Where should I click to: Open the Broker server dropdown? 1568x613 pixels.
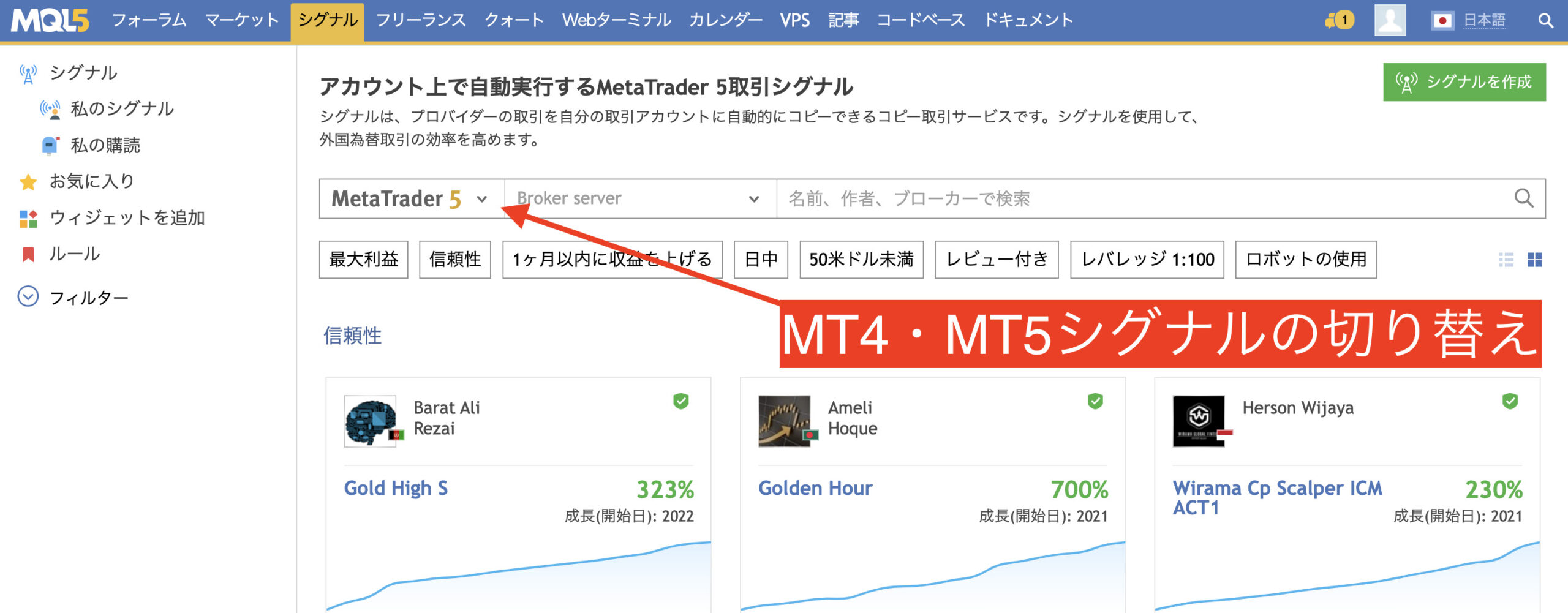tap(640, 198)
